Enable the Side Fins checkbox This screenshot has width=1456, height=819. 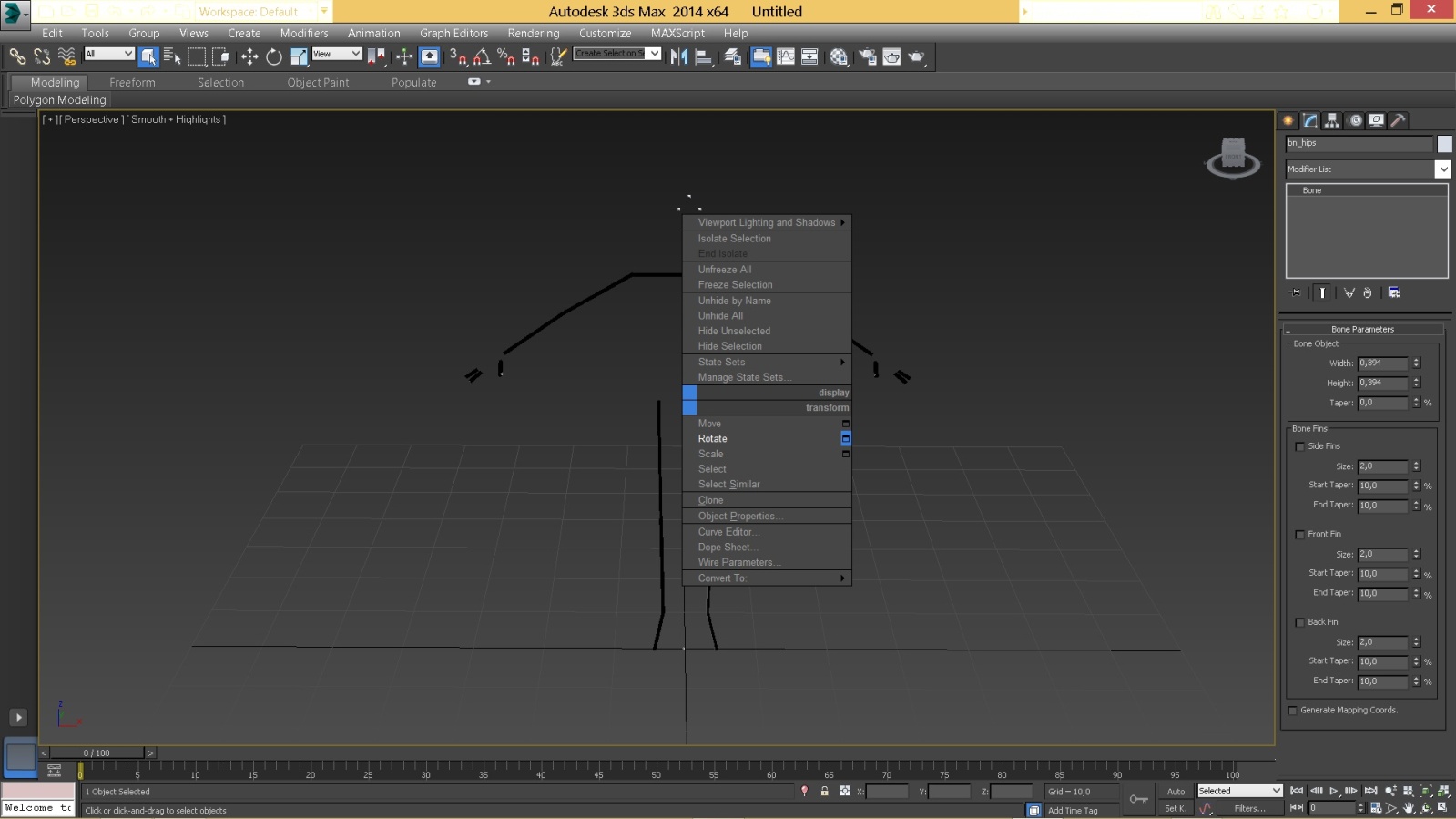(1299, 446)
